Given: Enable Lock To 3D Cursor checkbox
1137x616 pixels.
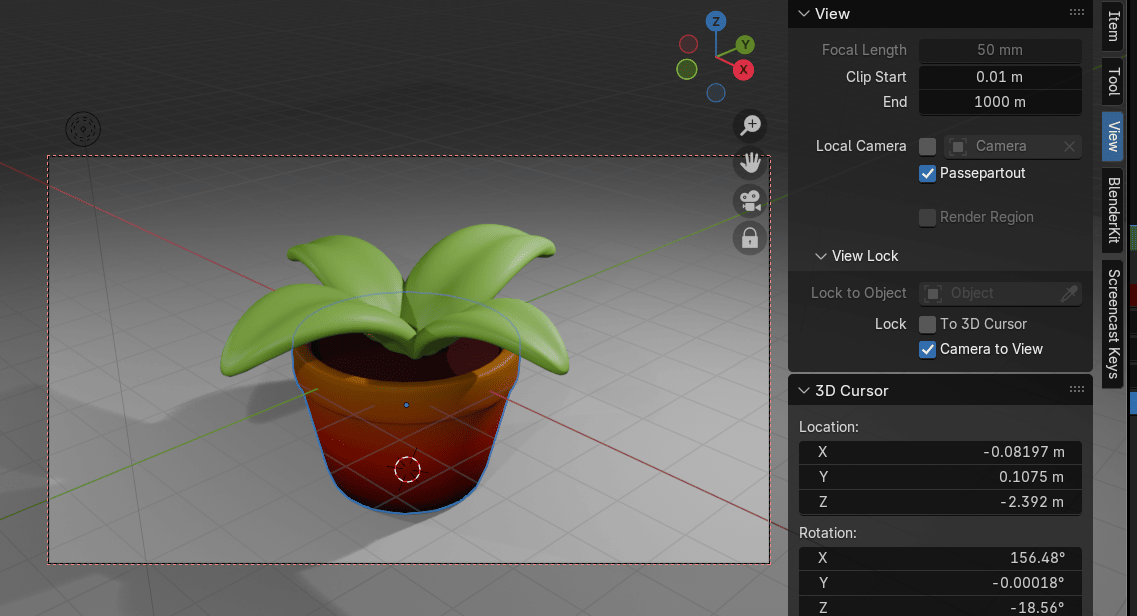Looking at the screenshot, I should (x=927, y=324).
